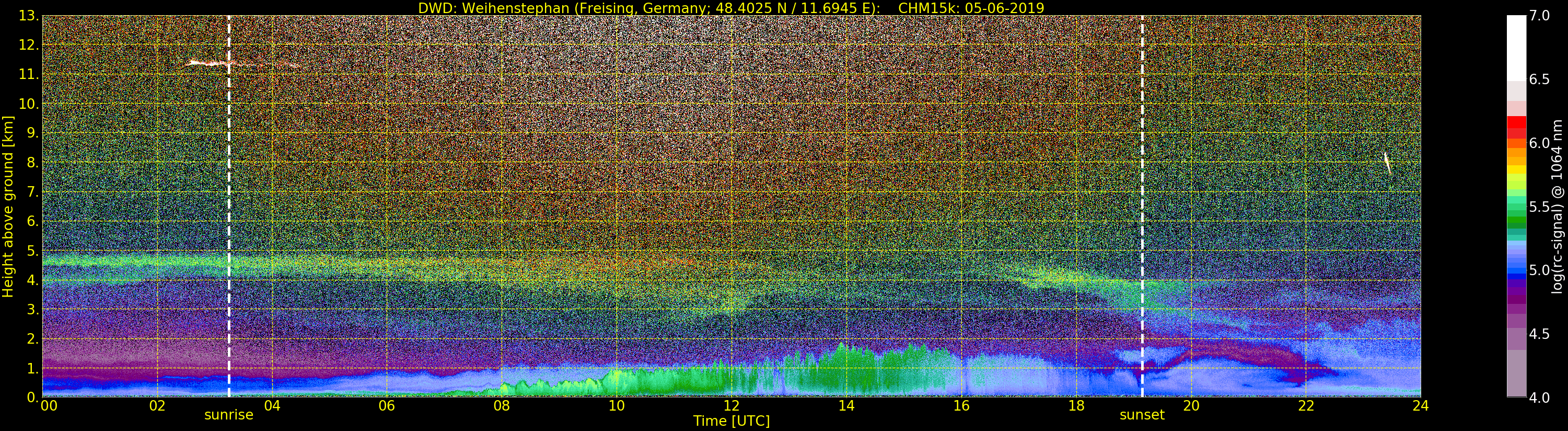1568x431 pixels.
Task: Click the time axis tick '18'
Action: pos(1076,405)
